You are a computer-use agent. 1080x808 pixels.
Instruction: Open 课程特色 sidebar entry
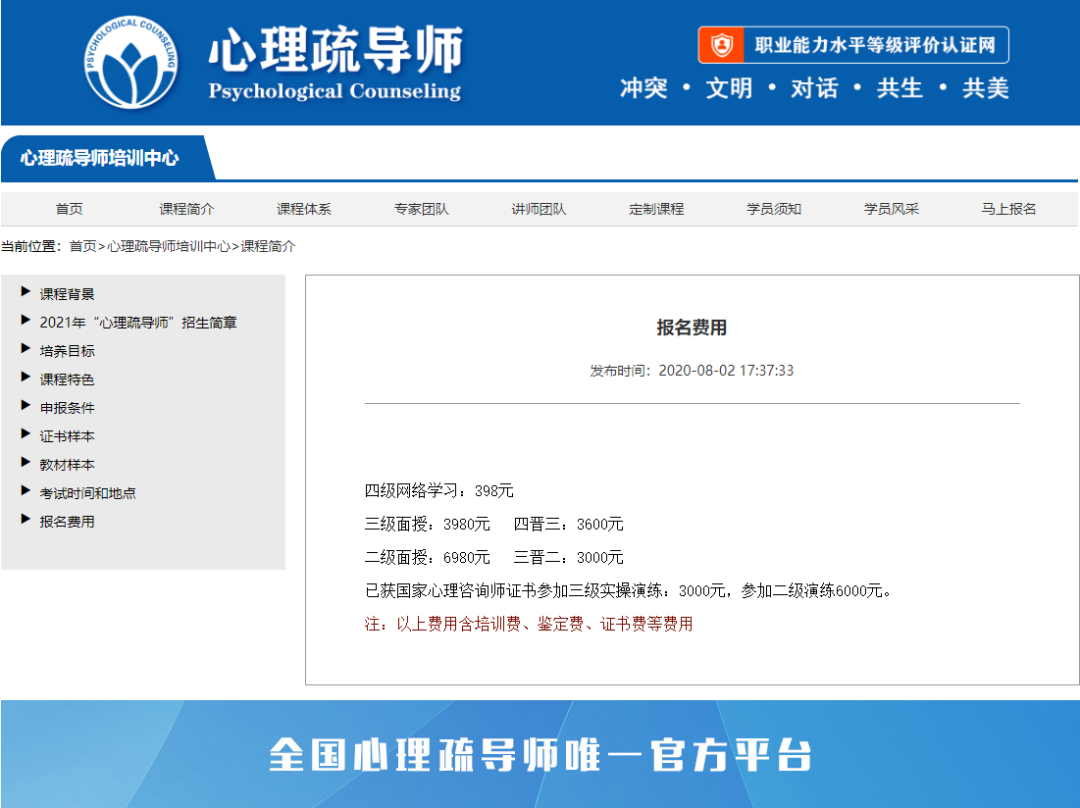click(x=67, y=380)
